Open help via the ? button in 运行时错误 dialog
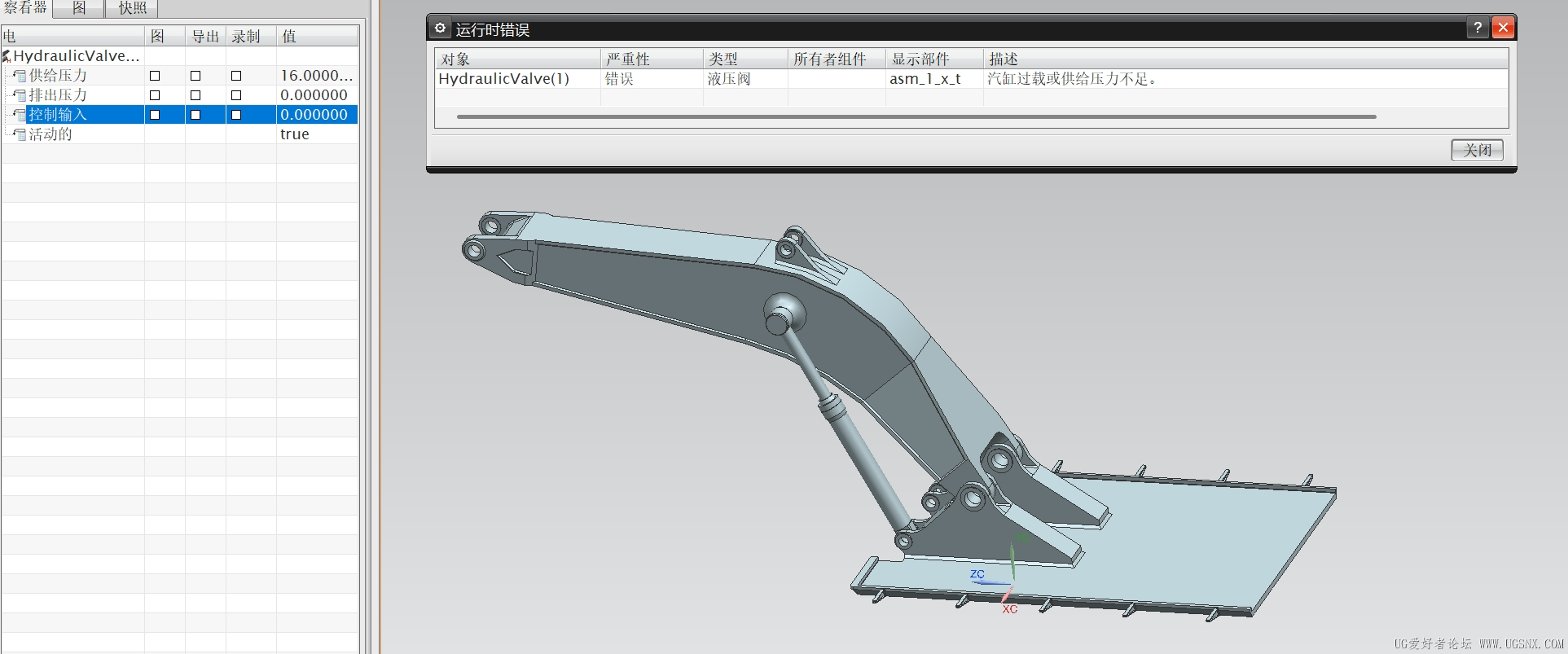Image resolution: width=1568 pixels, height=654 pixels. (1478, 28)
